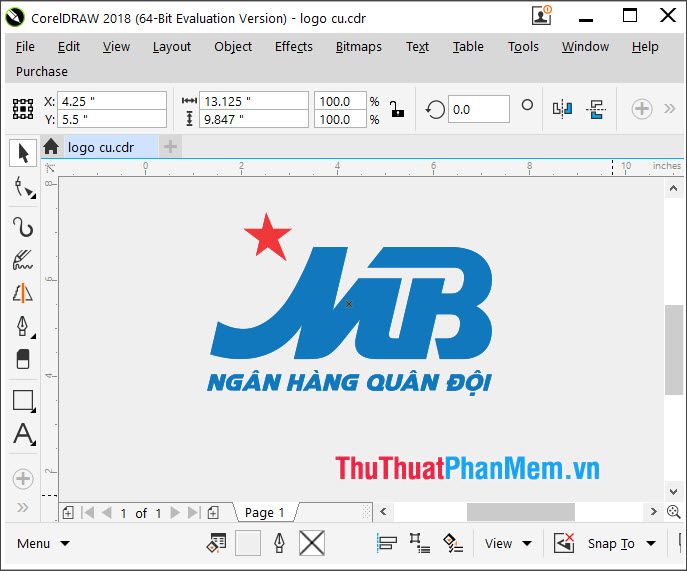Toggle the snap off icon
This screenshot has height=571, width=687.
pyautogui.click(x=563, y=543)
